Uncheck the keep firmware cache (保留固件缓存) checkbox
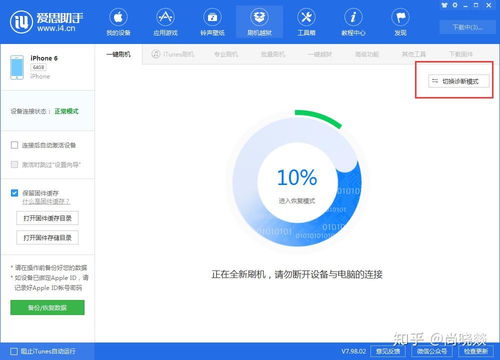 [14, 193]
